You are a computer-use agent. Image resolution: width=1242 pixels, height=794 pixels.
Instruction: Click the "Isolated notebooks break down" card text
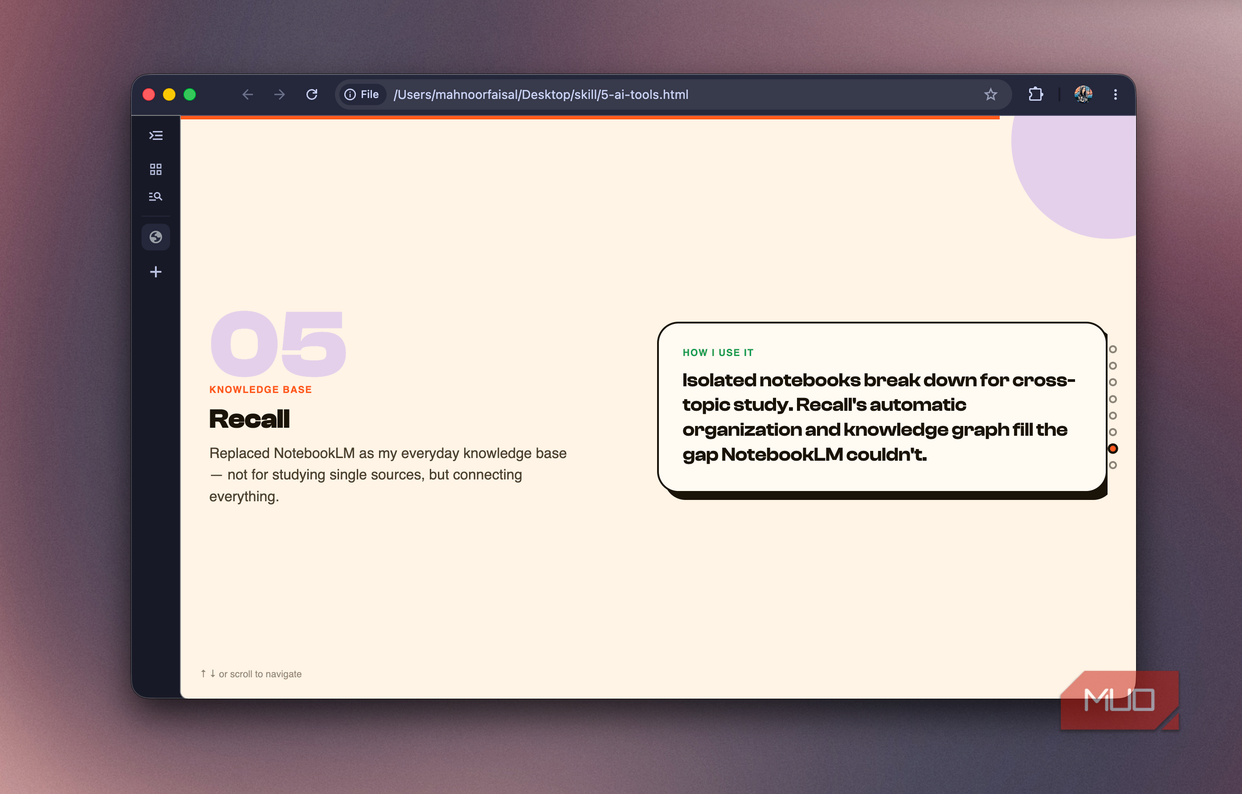(x=879, y=417)
